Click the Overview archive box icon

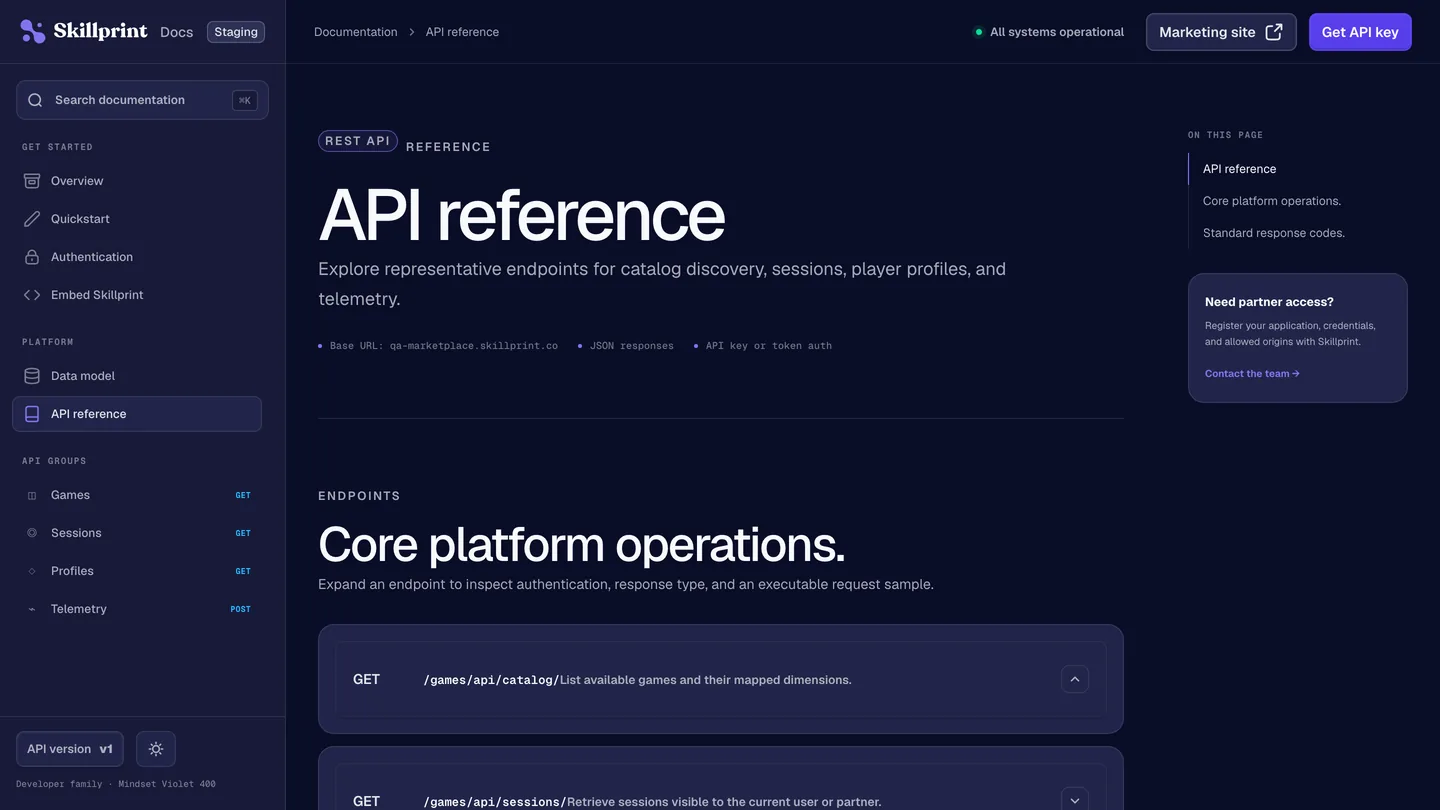coord(32,181)
